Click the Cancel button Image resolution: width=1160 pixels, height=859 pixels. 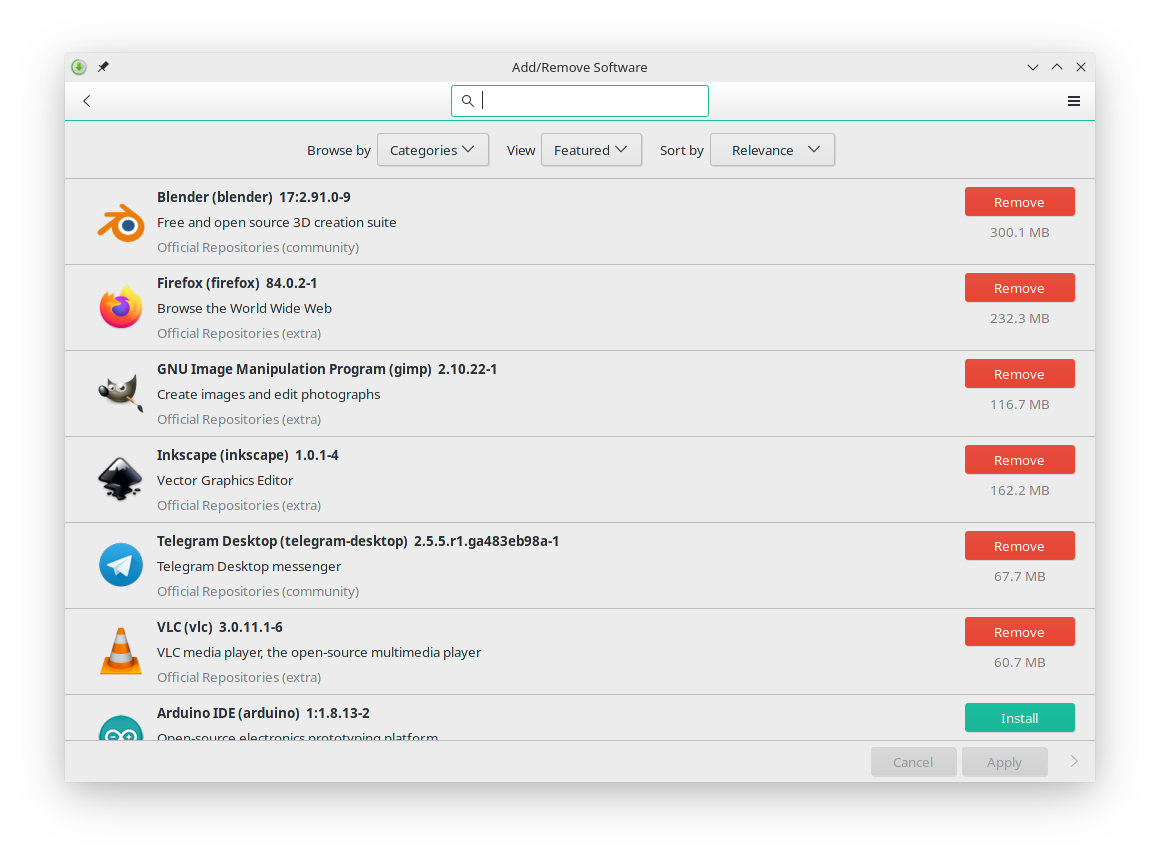click(x=913, y=761)
